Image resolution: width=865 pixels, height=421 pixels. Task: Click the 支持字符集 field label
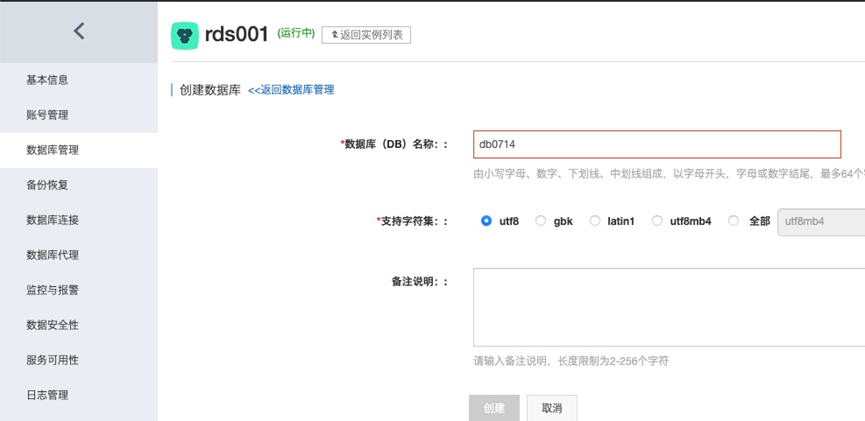412,221
